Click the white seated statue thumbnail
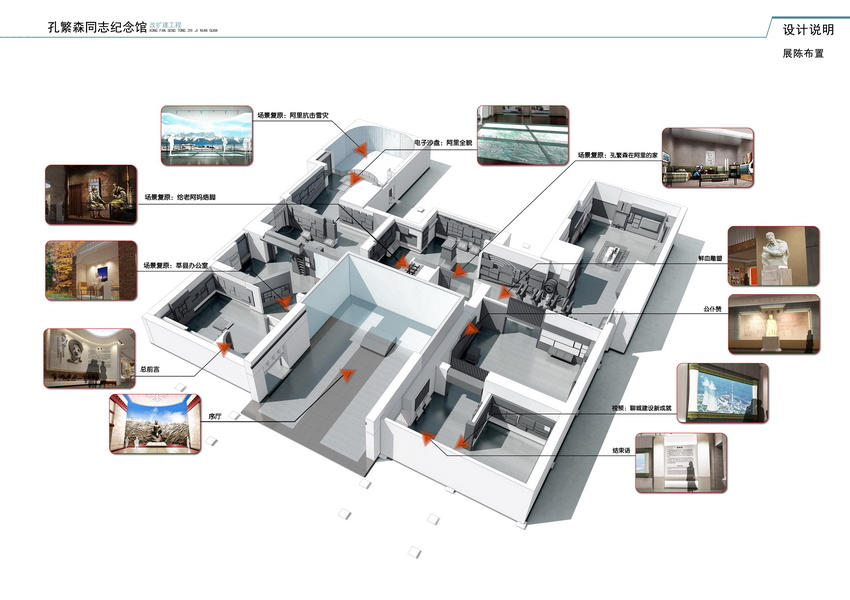This screenshot has width=850, height=600. pos(773,256)
